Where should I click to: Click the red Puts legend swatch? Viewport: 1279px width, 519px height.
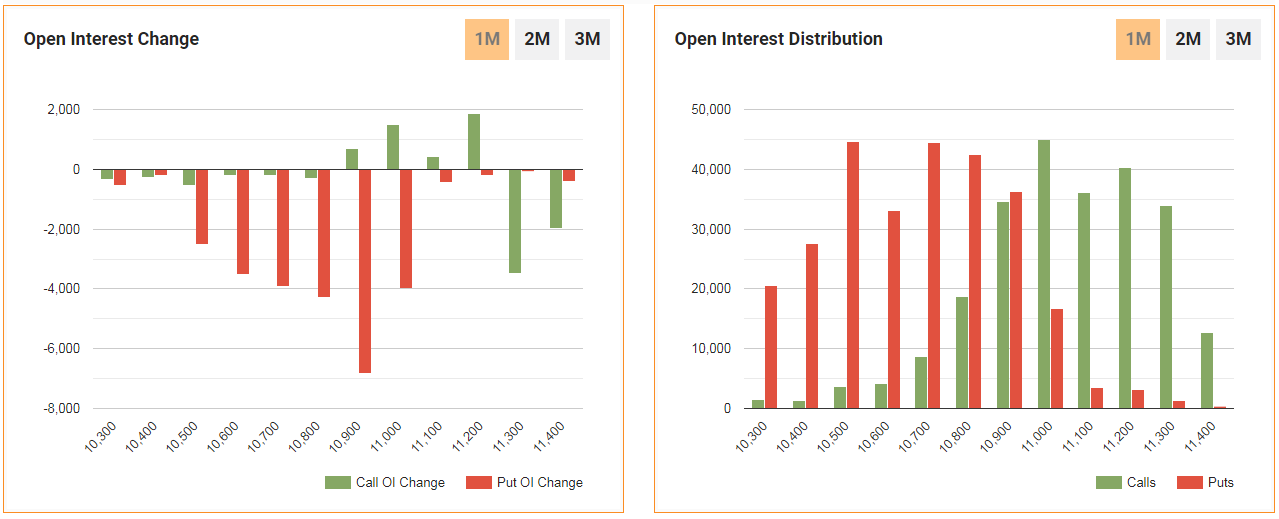pos(1189,483)
